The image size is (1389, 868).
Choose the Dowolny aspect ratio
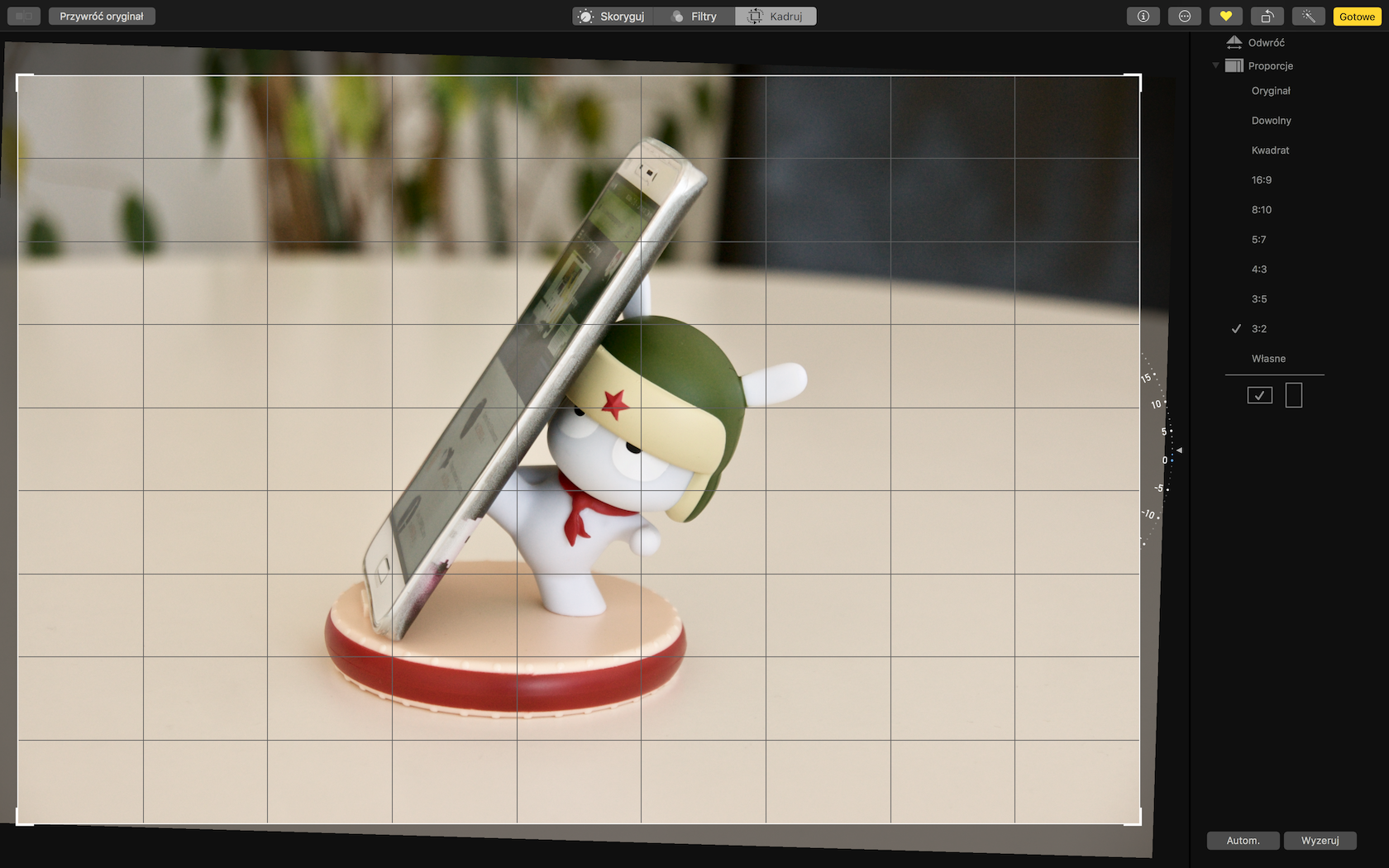tap(1271, 121)
